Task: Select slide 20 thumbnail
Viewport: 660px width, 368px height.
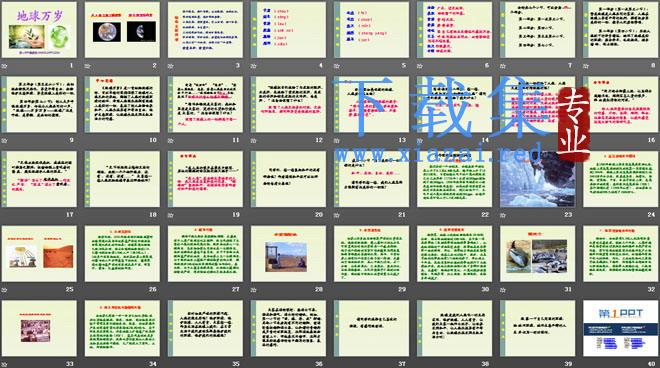Action: 288,179
